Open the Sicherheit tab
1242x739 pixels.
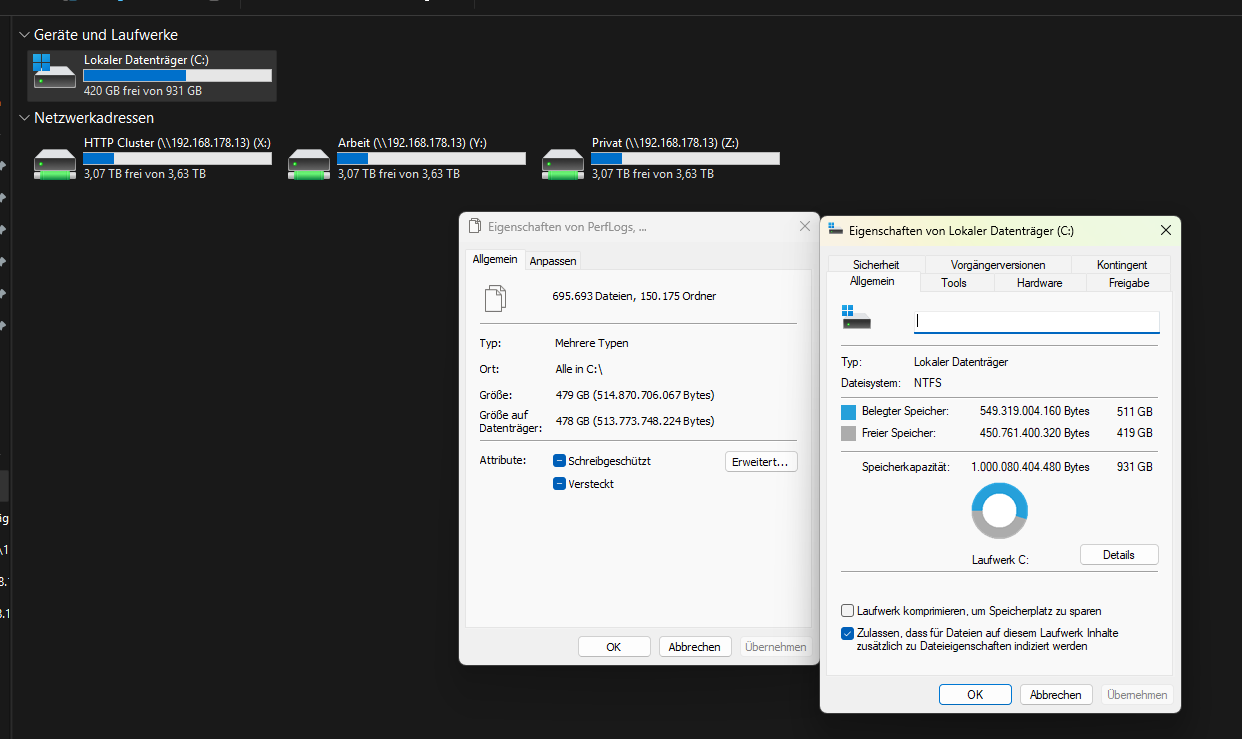[x=876, y=265]
